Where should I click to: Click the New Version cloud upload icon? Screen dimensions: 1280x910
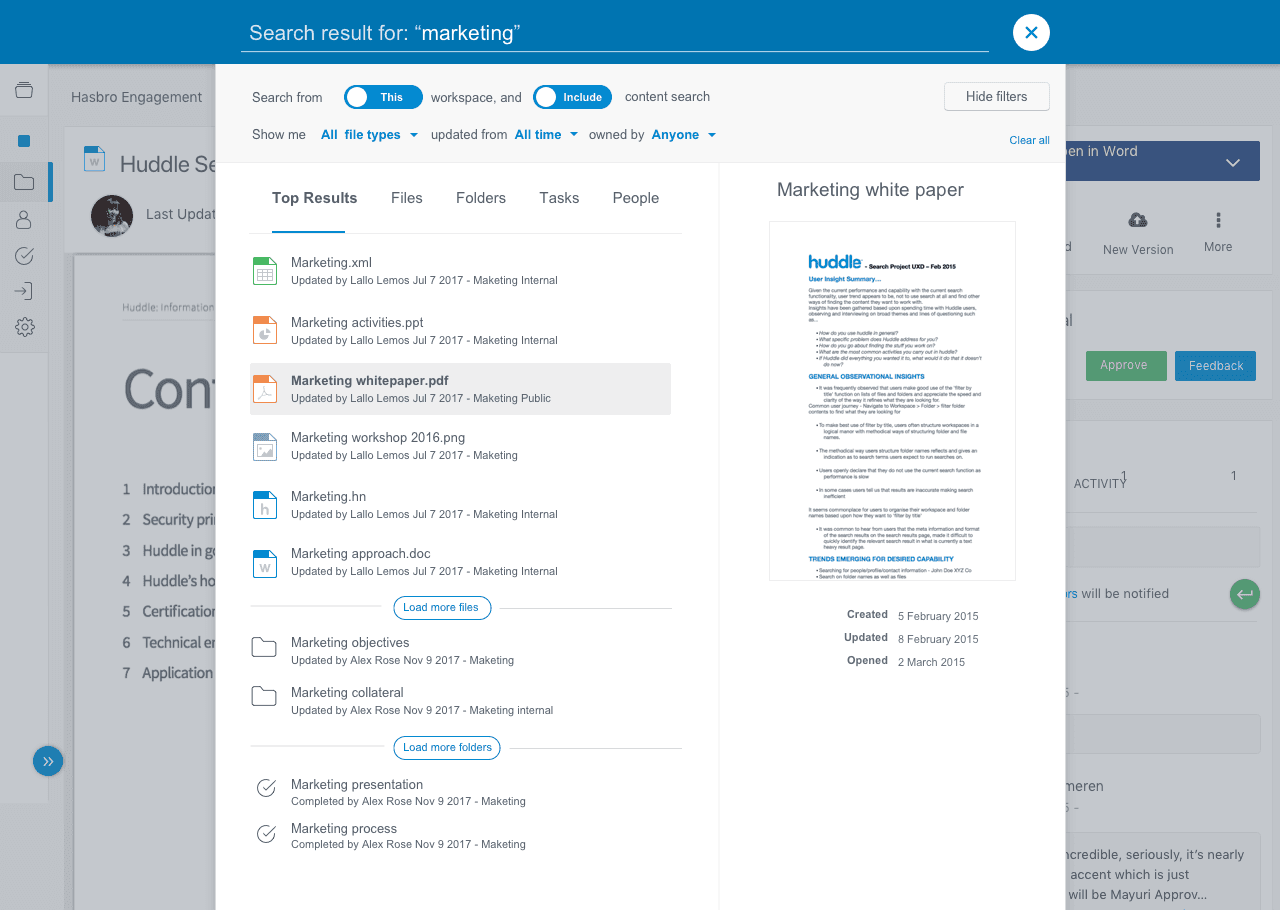click(x=1138, y=220)
